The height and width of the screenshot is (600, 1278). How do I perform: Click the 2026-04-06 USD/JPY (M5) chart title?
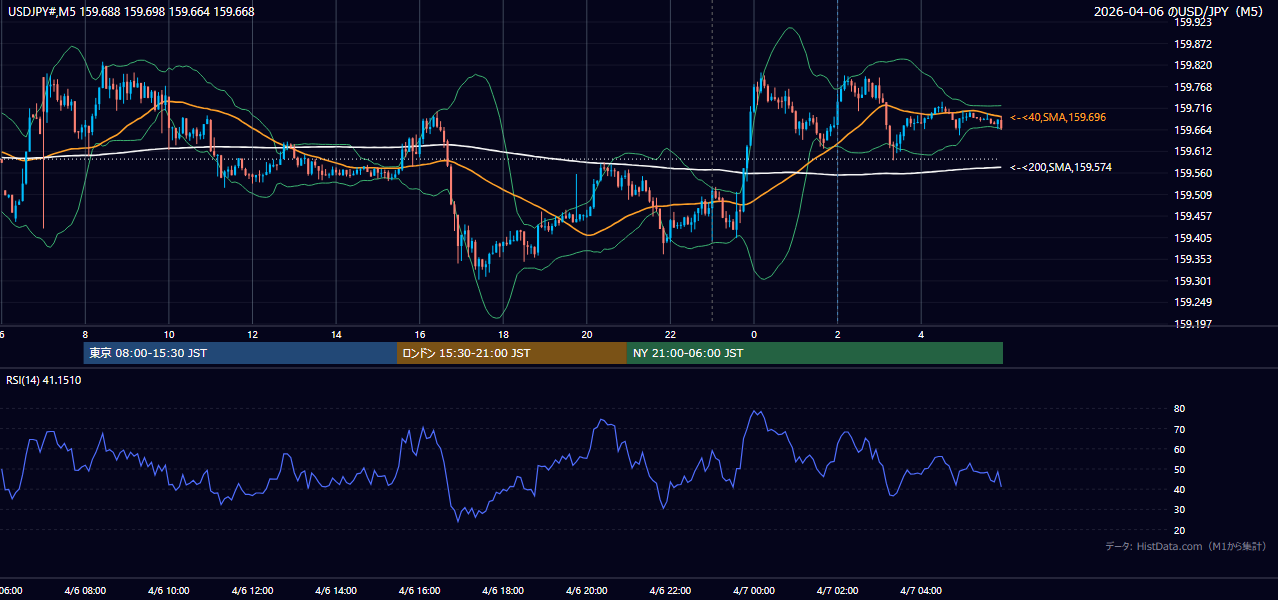pyautogui.click(x=1179, y=12)
